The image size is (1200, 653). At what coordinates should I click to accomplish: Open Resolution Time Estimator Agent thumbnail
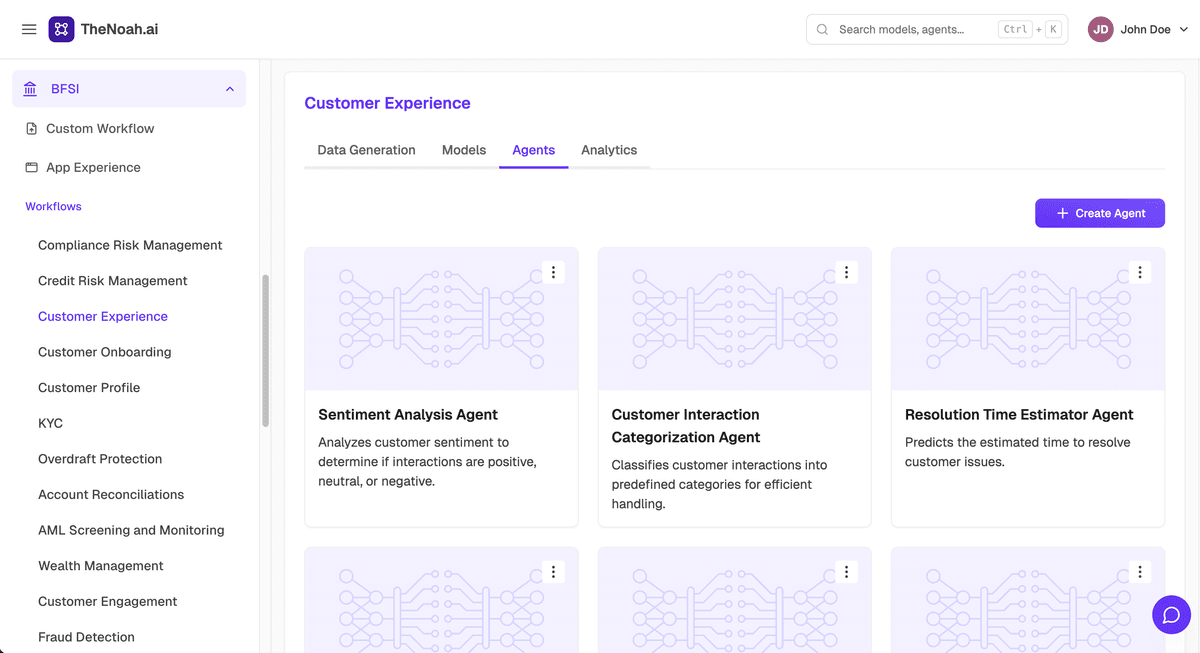pos(1028,319)
